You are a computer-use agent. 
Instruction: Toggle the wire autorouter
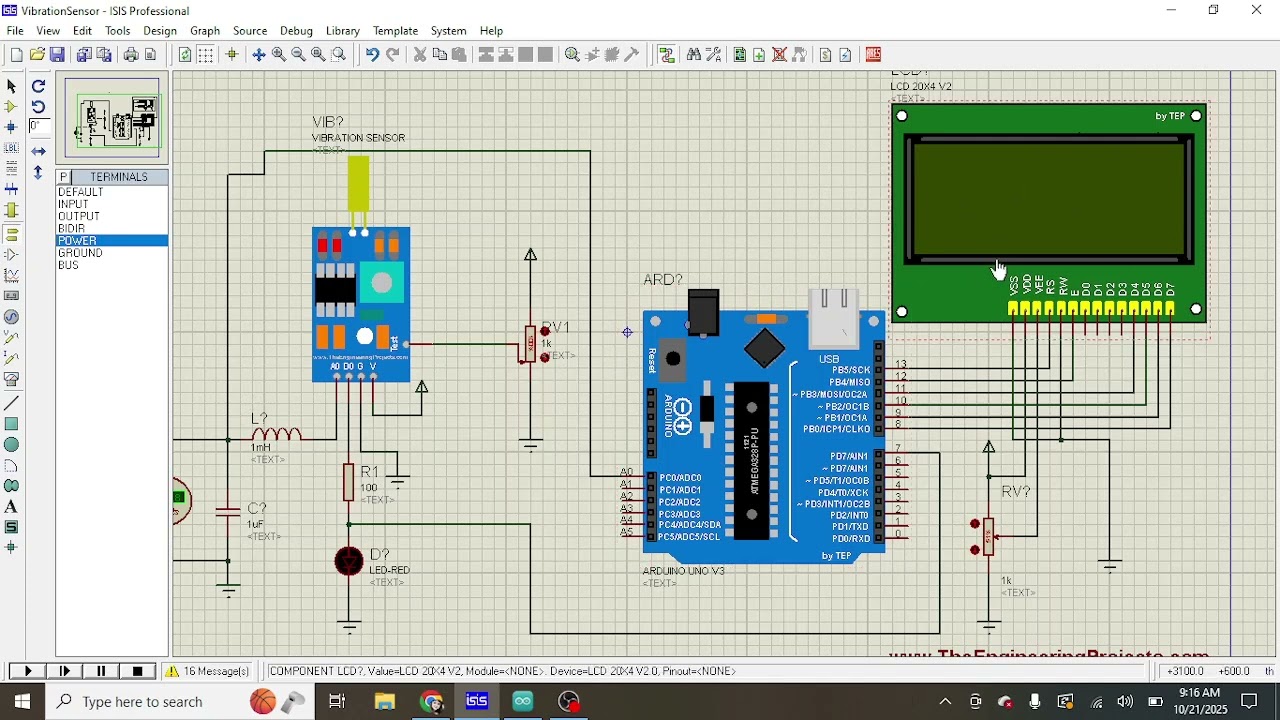click(667, 55)
